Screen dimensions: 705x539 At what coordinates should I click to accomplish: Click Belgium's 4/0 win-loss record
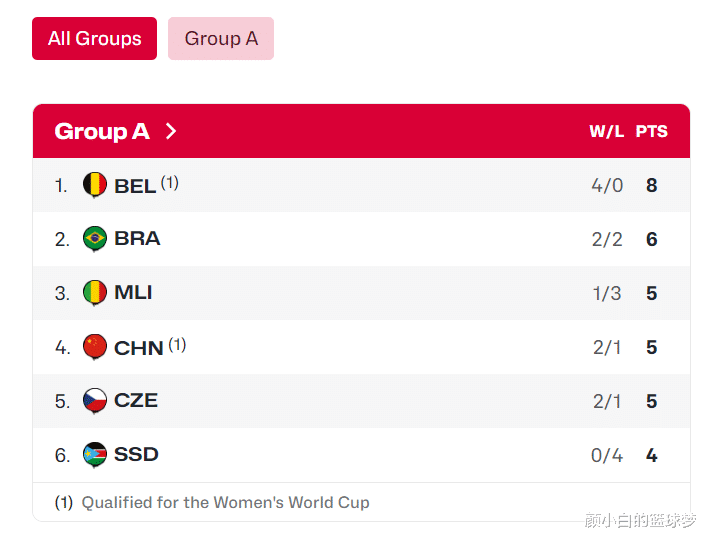606,186
